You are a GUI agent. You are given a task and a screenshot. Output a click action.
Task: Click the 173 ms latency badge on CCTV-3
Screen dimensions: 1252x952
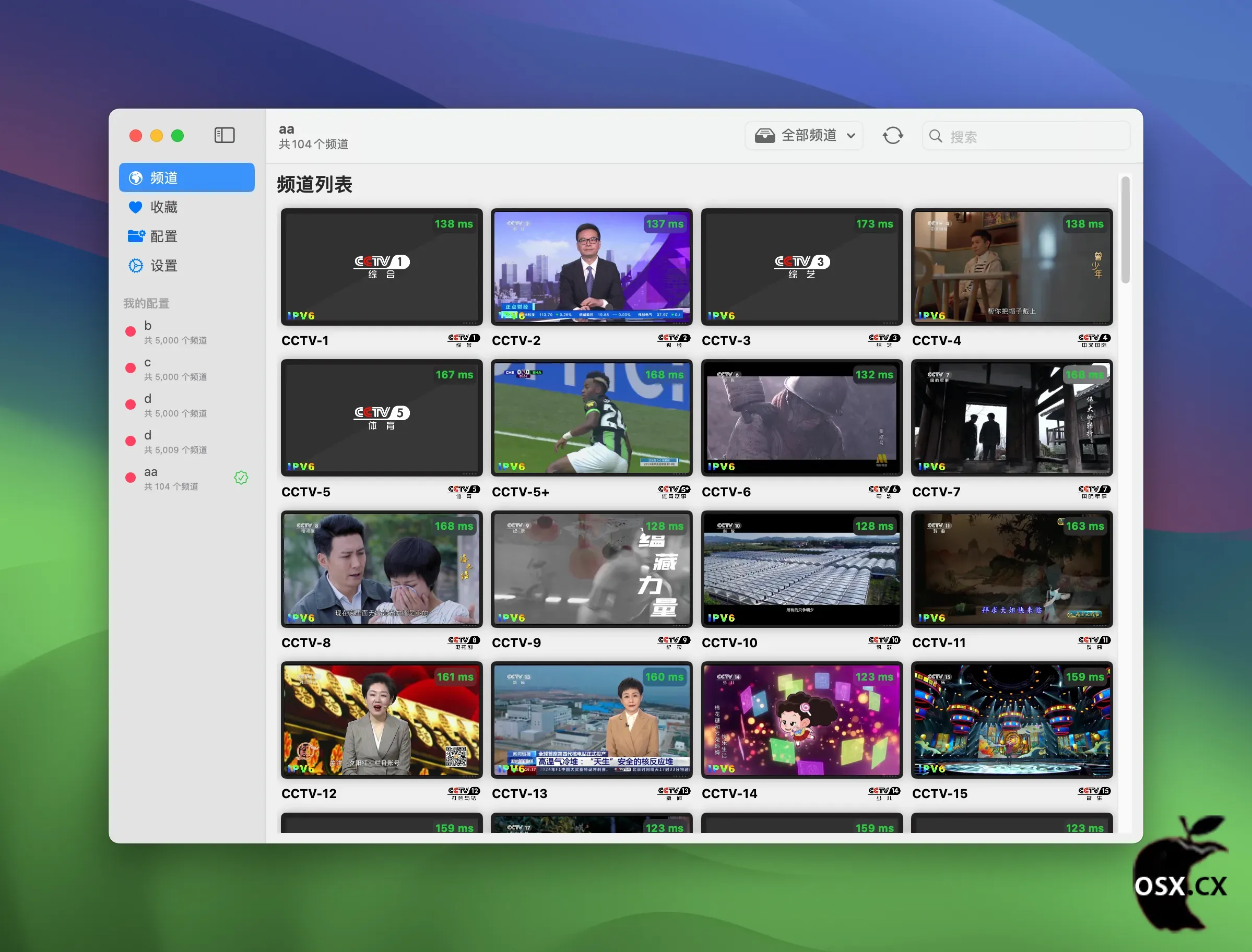[875, 224]
